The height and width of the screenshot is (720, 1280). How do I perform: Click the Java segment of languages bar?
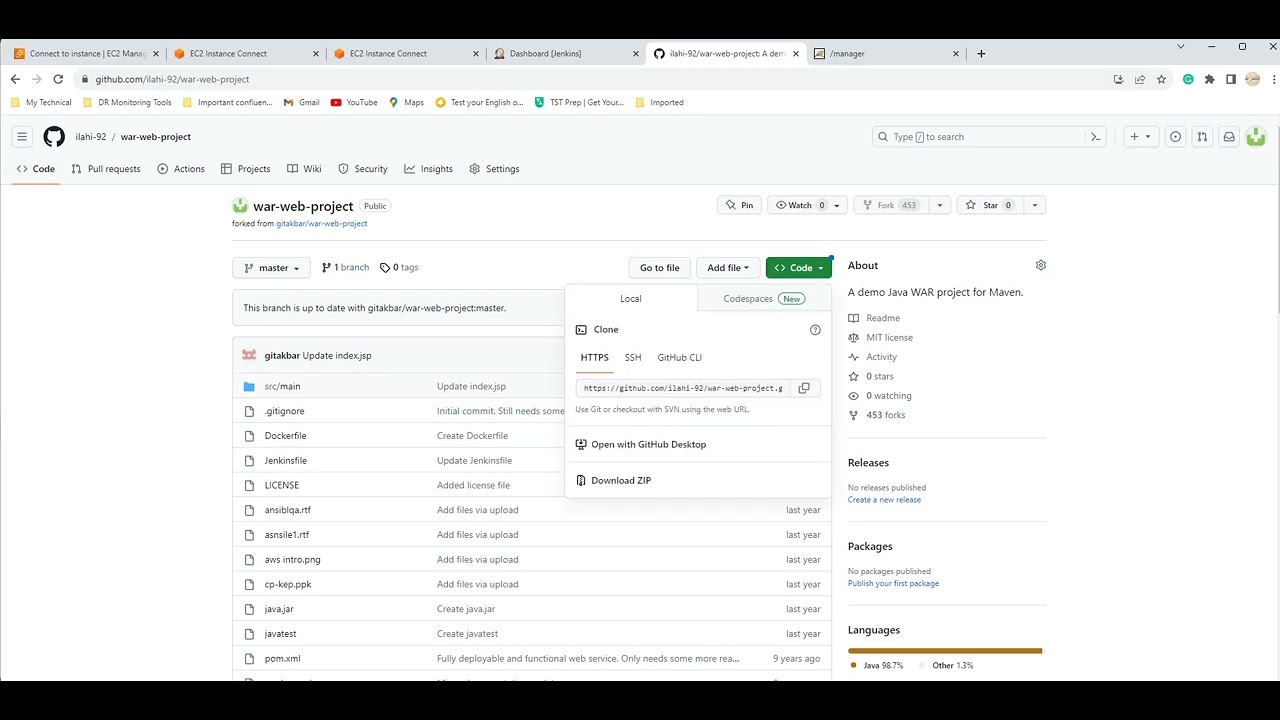click(944, 651)
